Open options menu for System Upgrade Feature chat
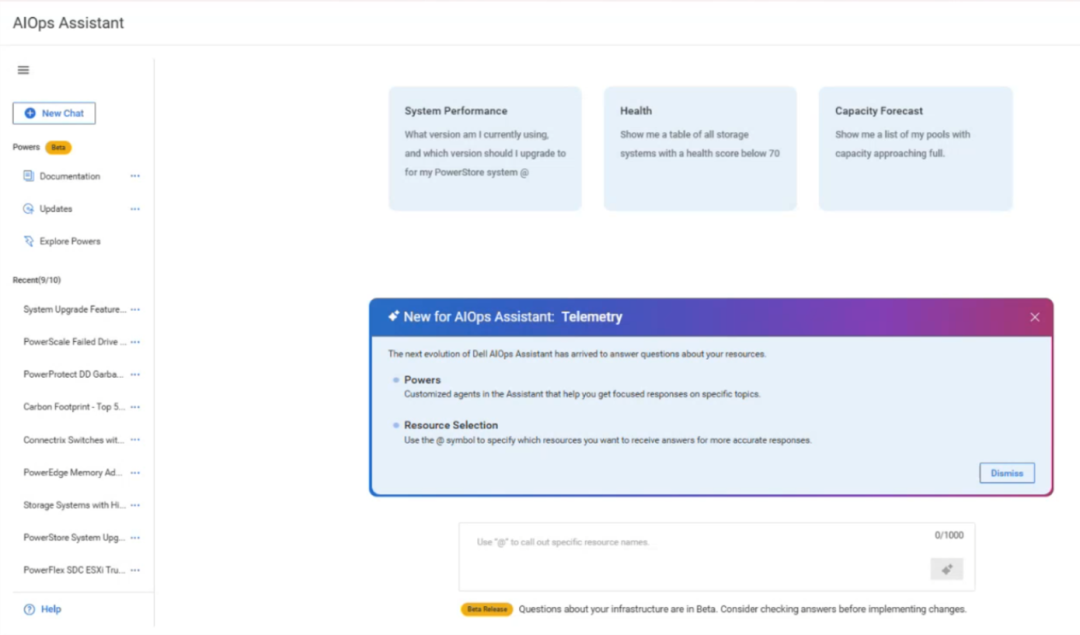This screenshot has height=635, width=1080. (135, 310)
